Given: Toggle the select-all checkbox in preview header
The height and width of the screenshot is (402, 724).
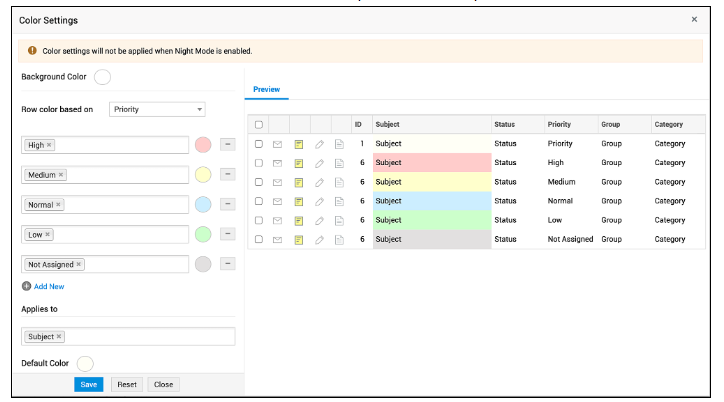Looking at the screenshot, I should (x=259, y=125).
